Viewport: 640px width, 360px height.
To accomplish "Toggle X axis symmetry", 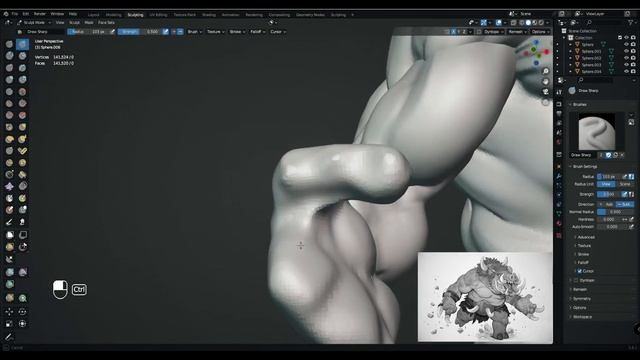I will tap(453, 32).
